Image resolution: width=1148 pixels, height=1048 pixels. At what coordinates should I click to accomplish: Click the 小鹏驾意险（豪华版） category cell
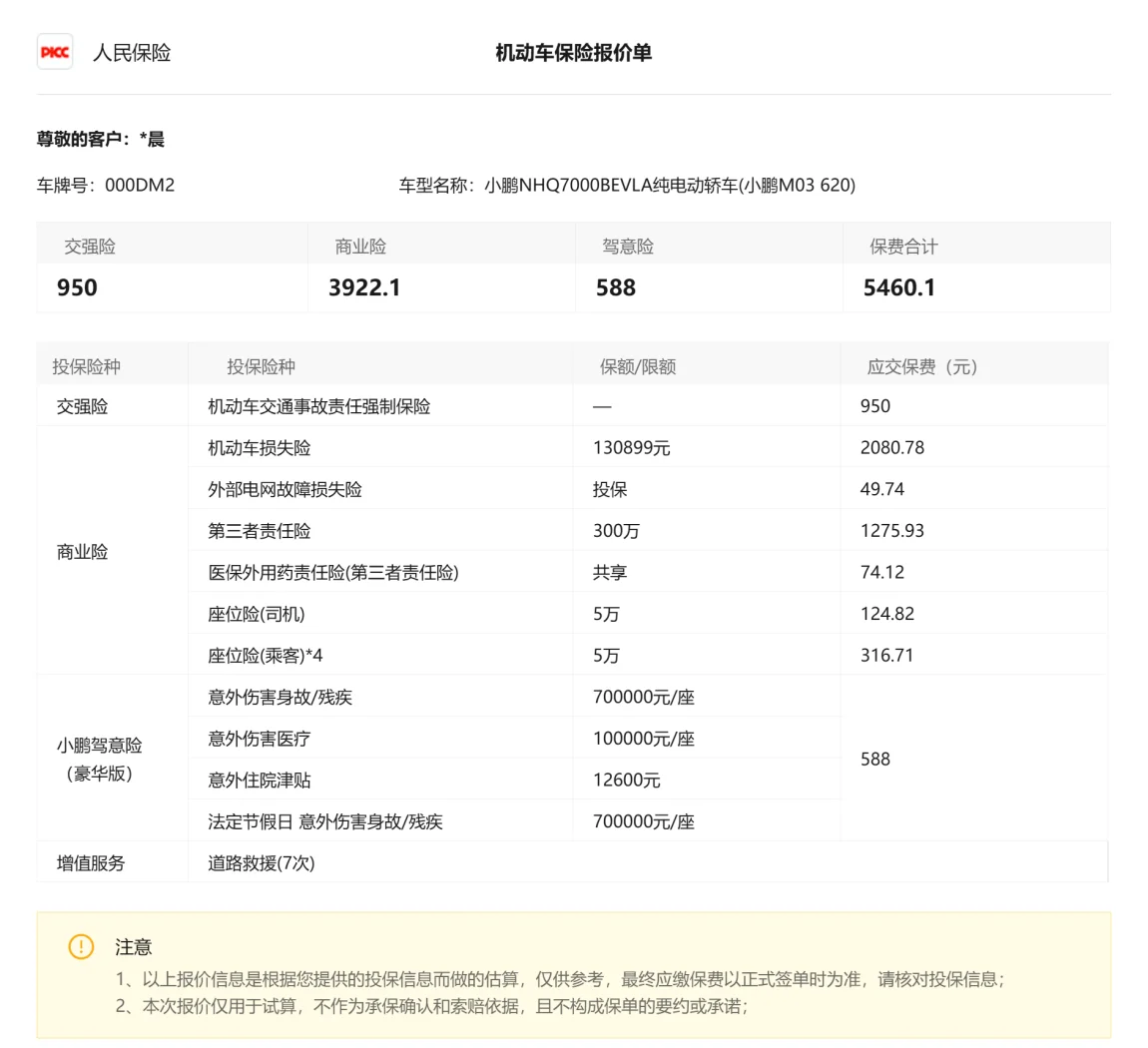click(99, 759)
